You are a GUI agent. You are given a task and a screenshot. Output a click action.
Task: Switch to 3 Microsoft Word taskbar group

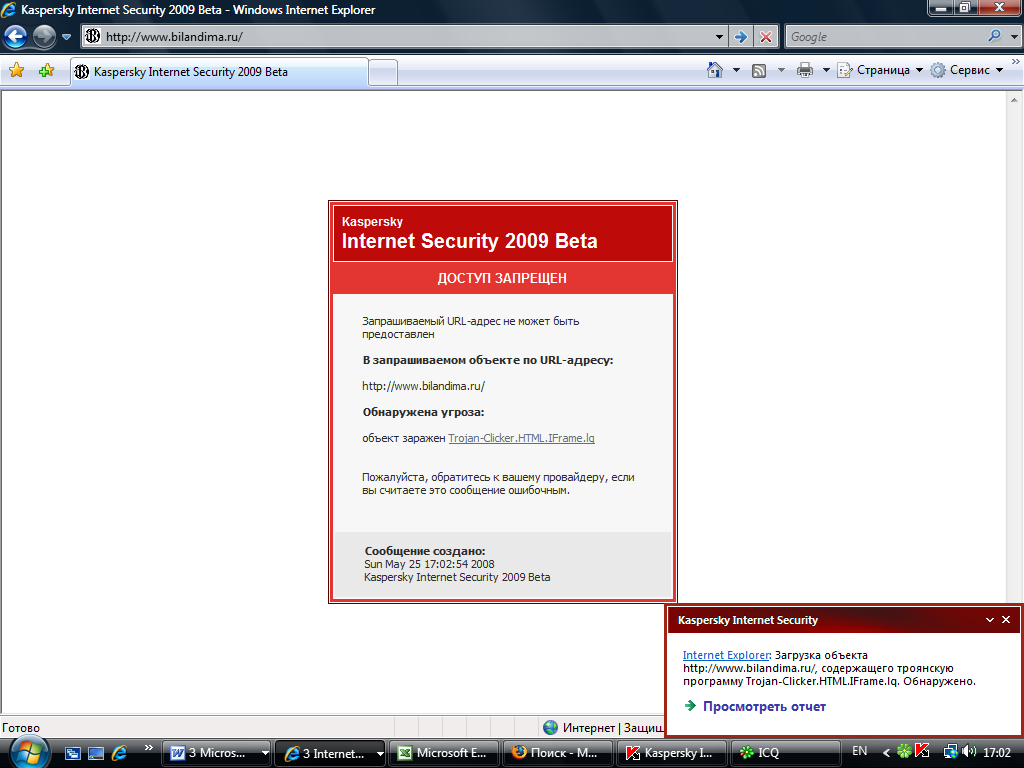(x=216, y=753)
